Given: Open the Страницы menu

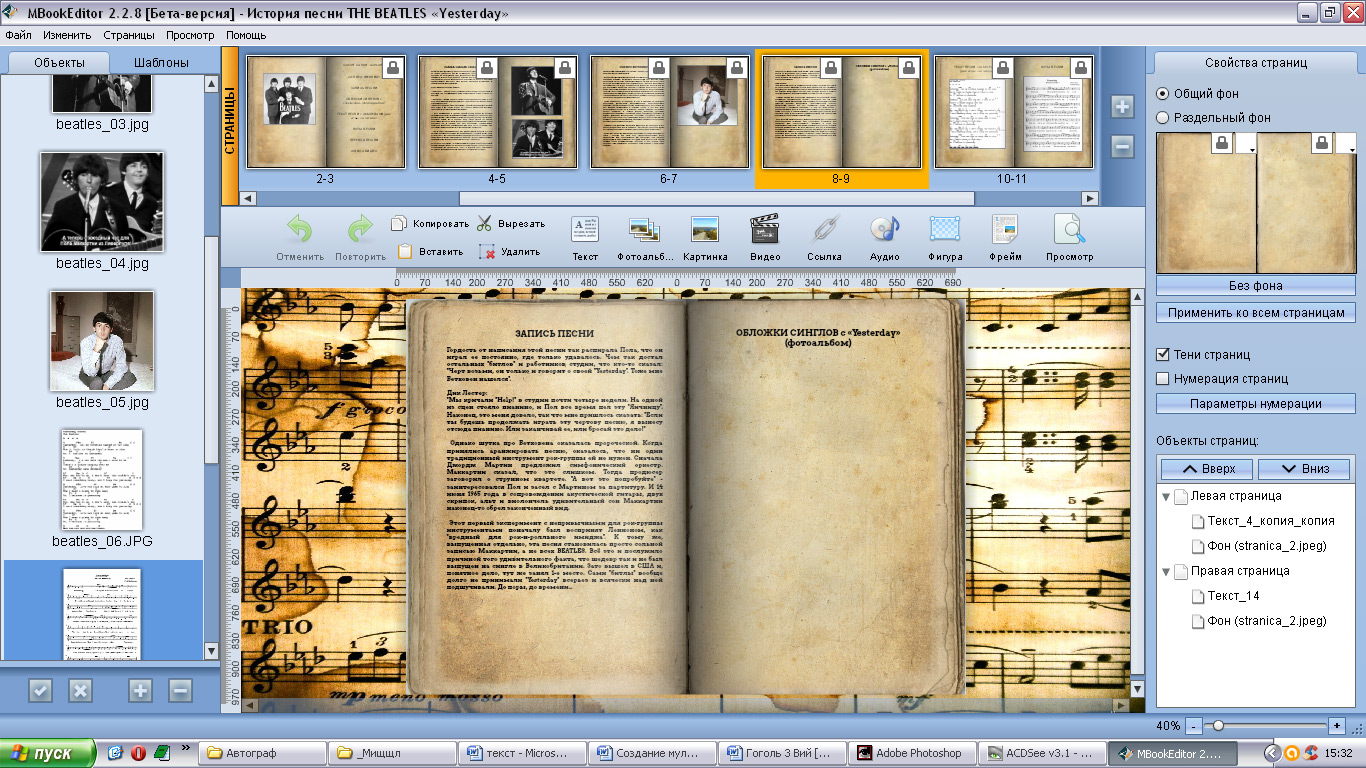Looking at the screenshot, I should pyautogui.click(x=129, y=35).
